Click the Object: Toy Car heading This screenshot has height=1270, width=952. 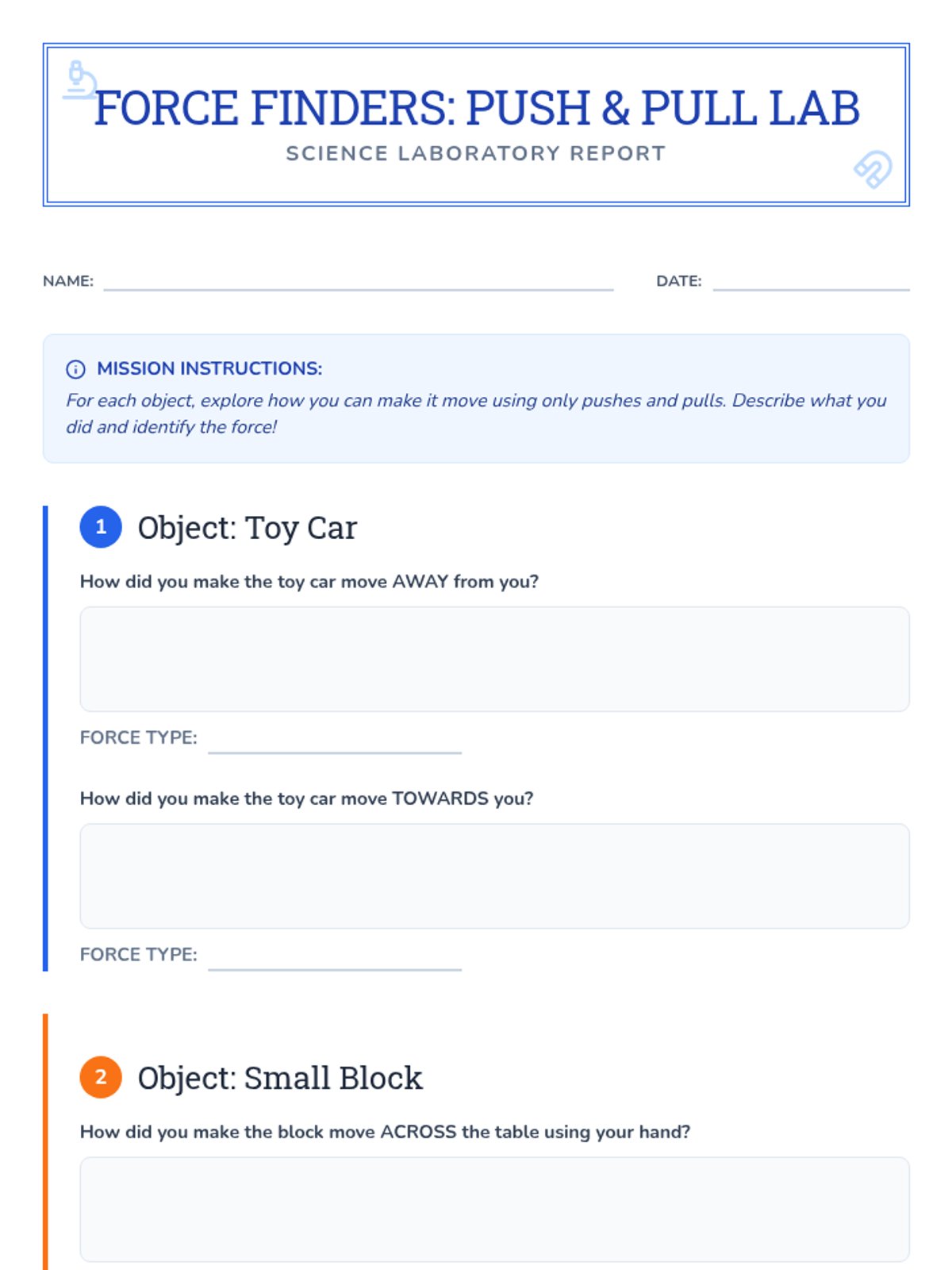click(247, 528)
